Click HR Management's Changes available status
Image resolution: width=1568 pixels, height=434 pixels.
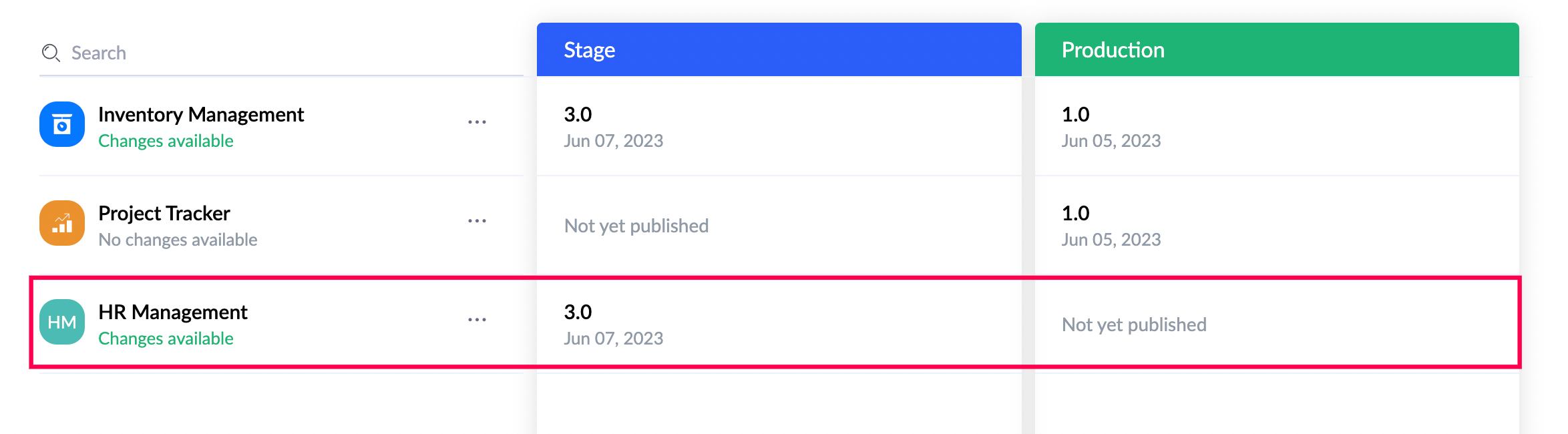click(166, 339)
